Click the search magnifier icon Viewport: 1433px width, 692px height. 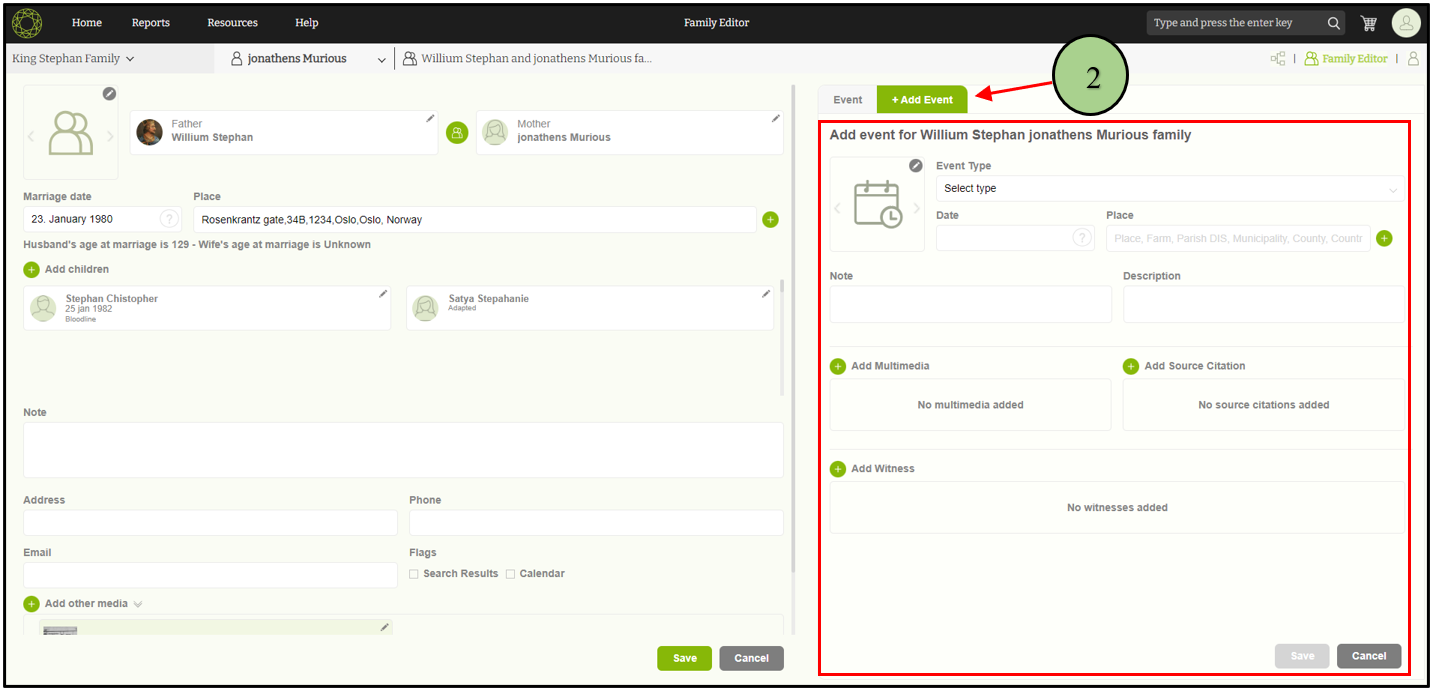pyautogui.click(x=1333, y=23)
